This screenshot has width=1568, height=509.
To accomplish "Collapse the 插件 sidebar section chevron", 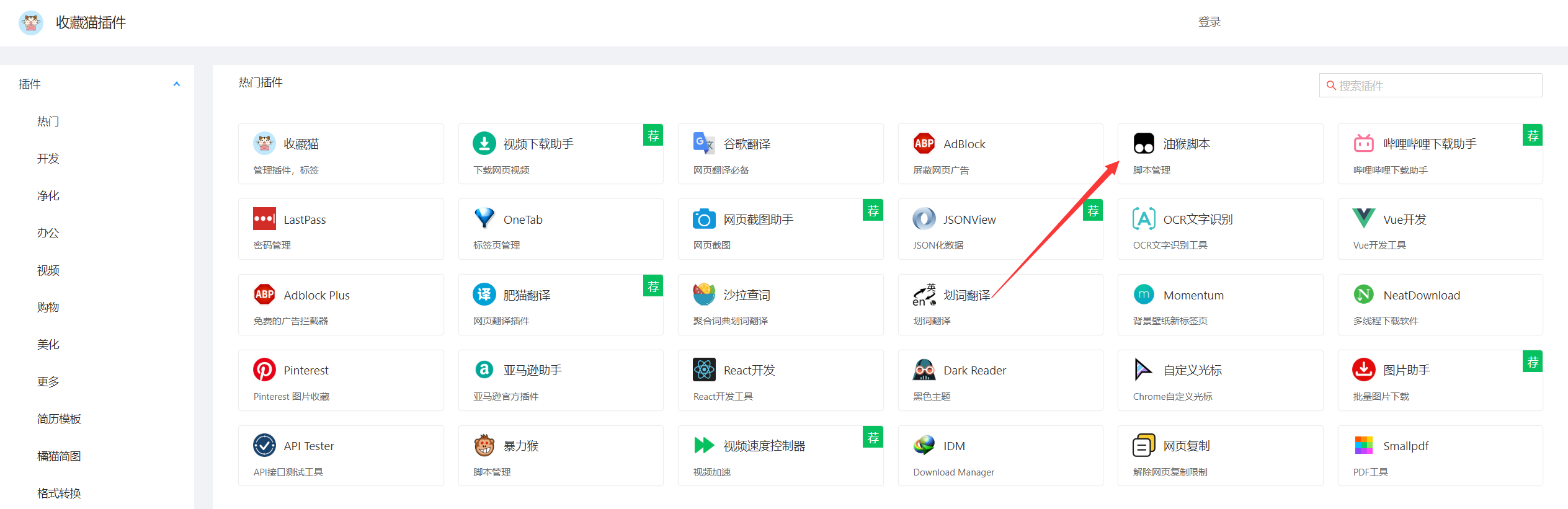I will coord(177,84).
